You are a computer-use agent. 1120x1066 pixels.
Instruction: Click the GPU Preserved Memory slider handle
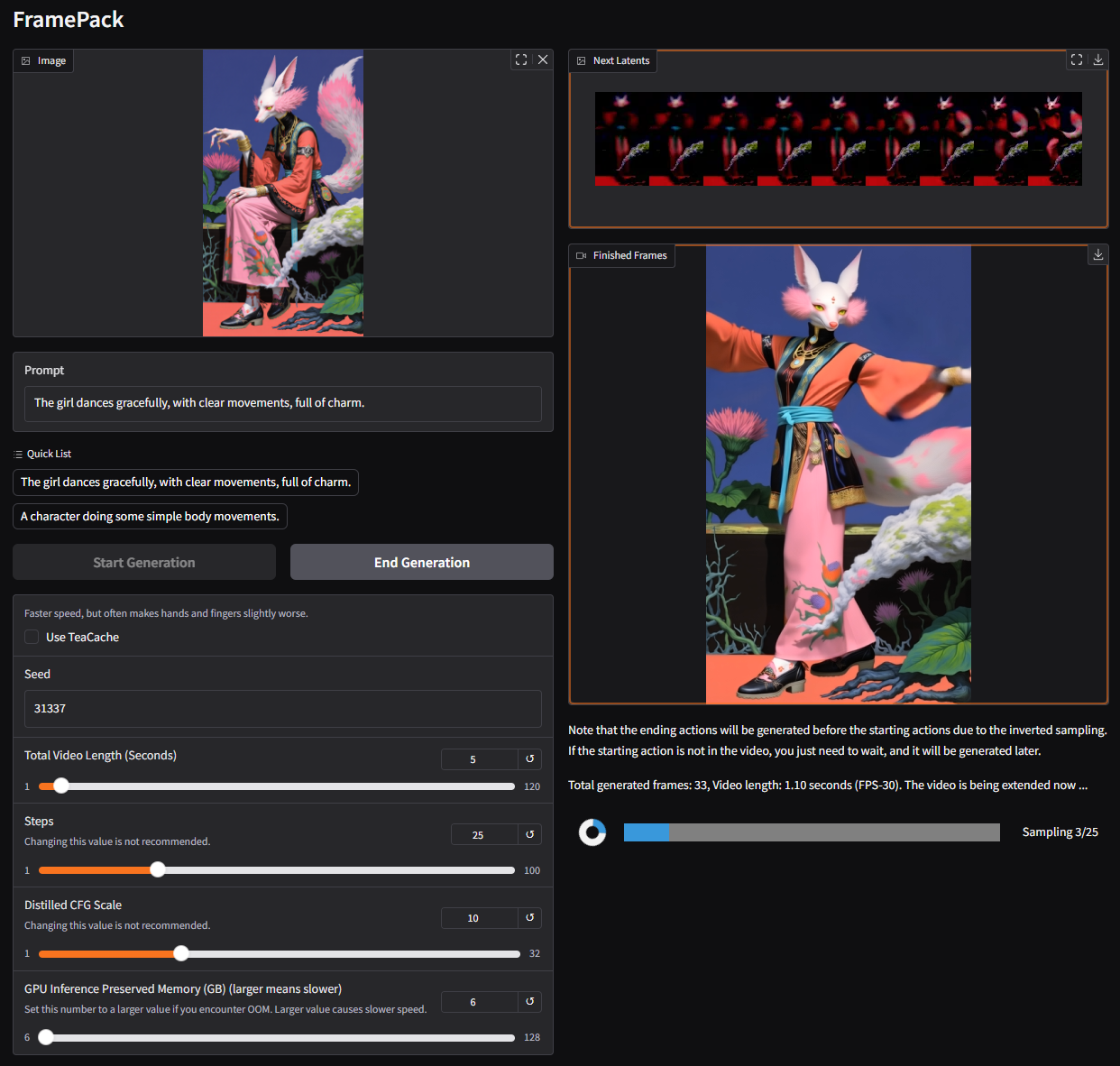46,1037
